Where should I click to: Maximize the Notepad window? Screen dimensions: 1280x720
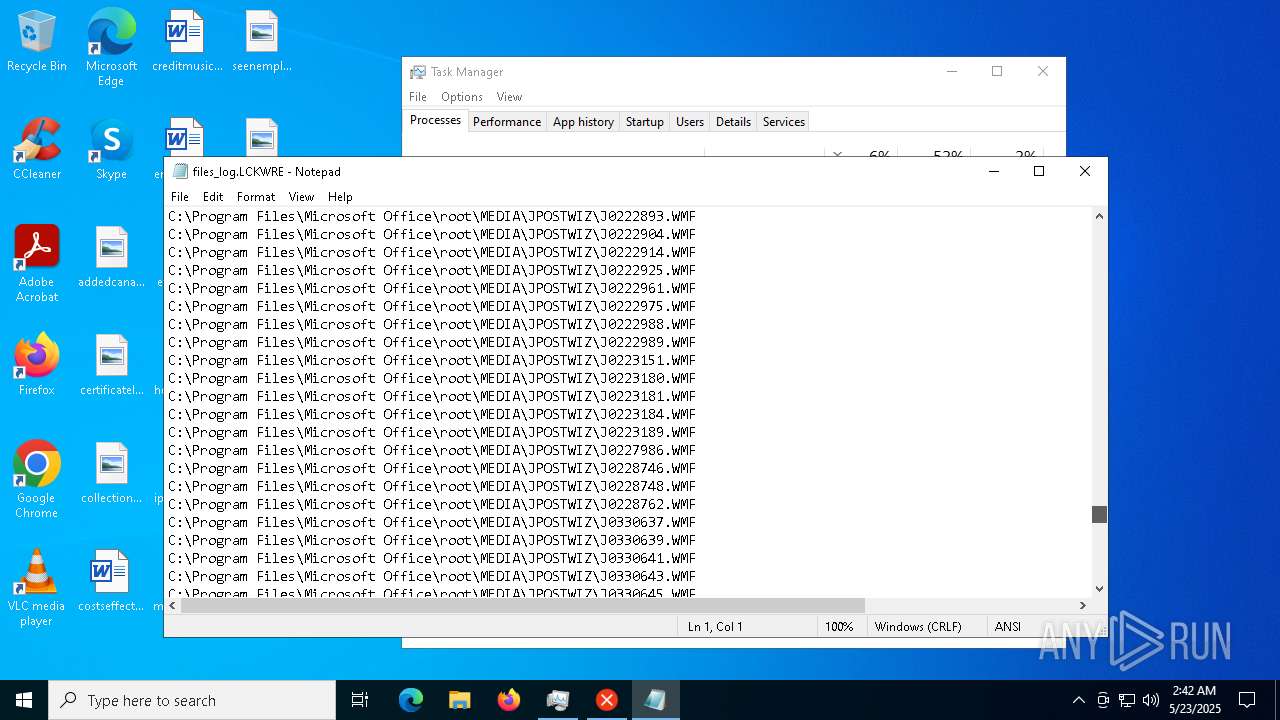1039,171
